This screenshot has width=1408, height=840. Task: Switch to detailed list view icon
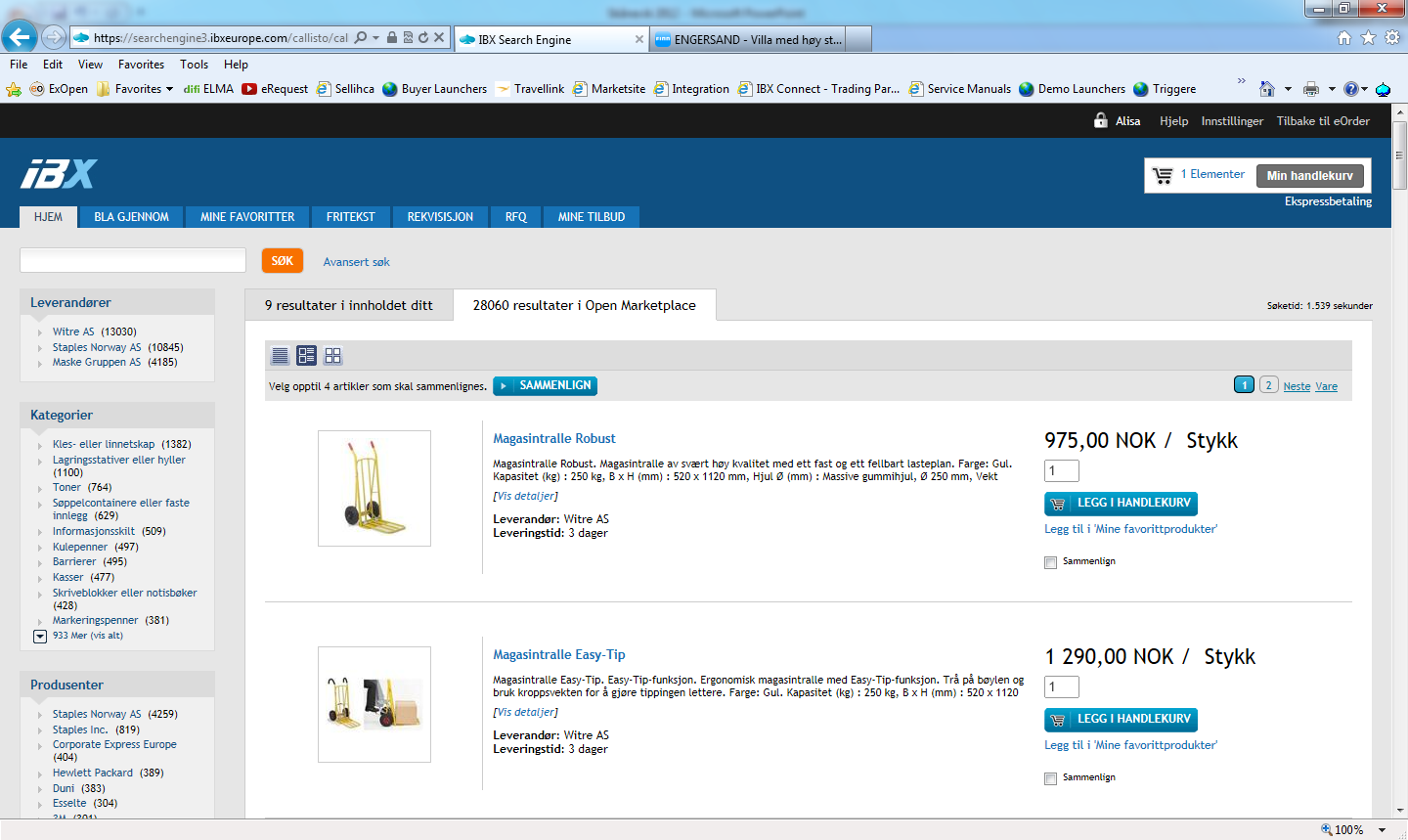pyautogui.click(x=306, y=356)
